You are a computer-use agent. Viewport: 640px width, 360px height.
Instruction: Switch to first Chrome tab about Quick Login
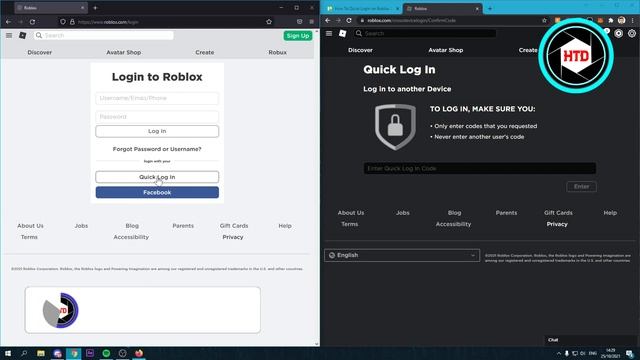pos(363,8)
